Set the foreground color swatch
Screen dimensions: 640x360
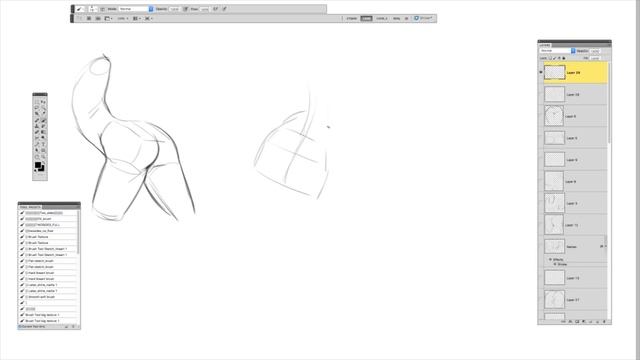(x=38, y=165)
